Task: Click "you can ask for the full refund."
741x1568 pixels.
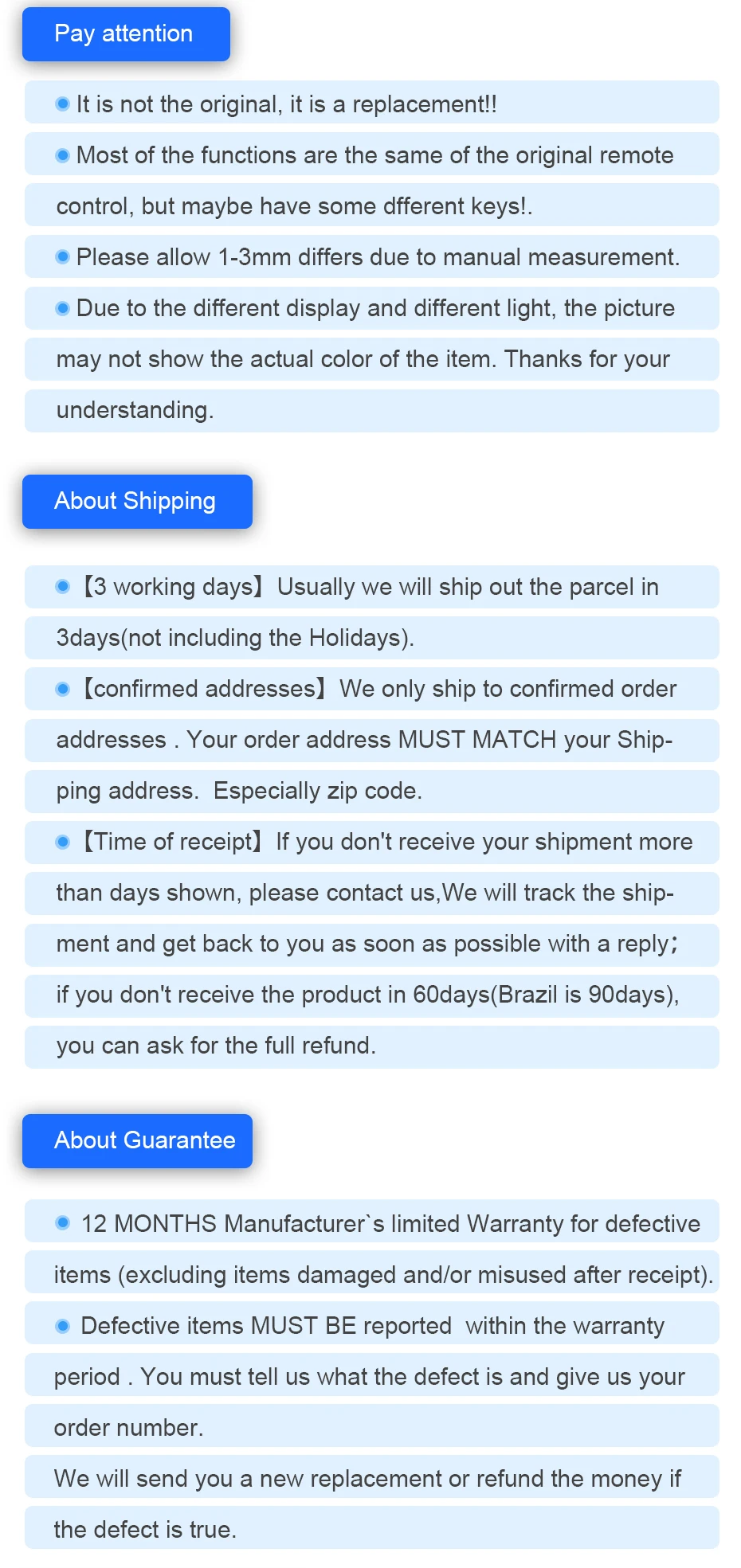Action: pyautogui.click(x=216, y=1046)
